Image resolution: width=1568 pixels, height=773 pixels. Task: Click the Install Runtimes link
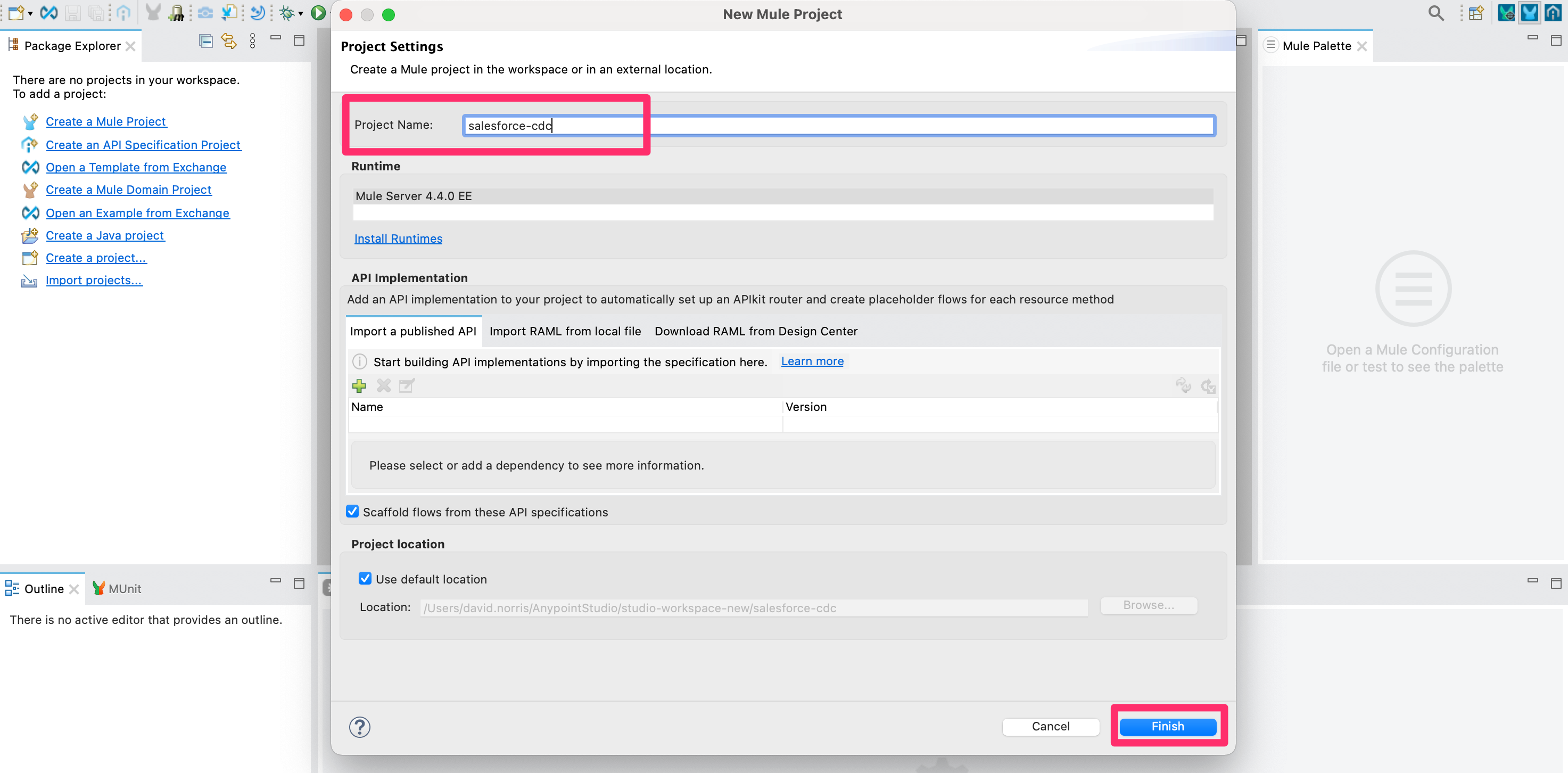pos(398,239)
